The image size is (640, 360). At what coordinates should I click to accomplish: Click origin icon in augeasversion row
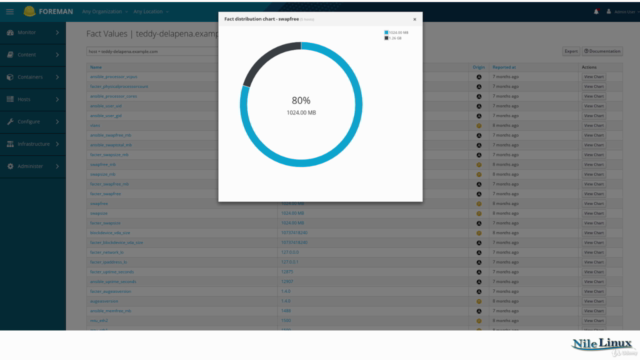coord(479,301)
